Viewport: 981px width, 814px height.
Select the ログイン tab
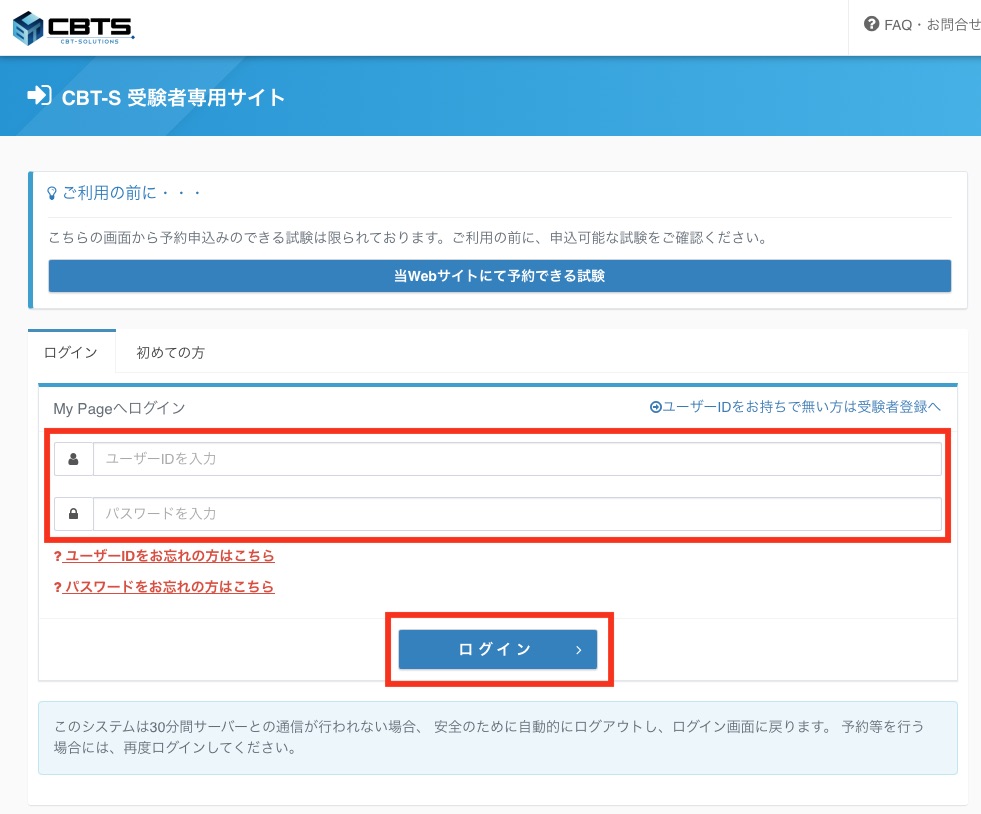click(x=71, y=352)
